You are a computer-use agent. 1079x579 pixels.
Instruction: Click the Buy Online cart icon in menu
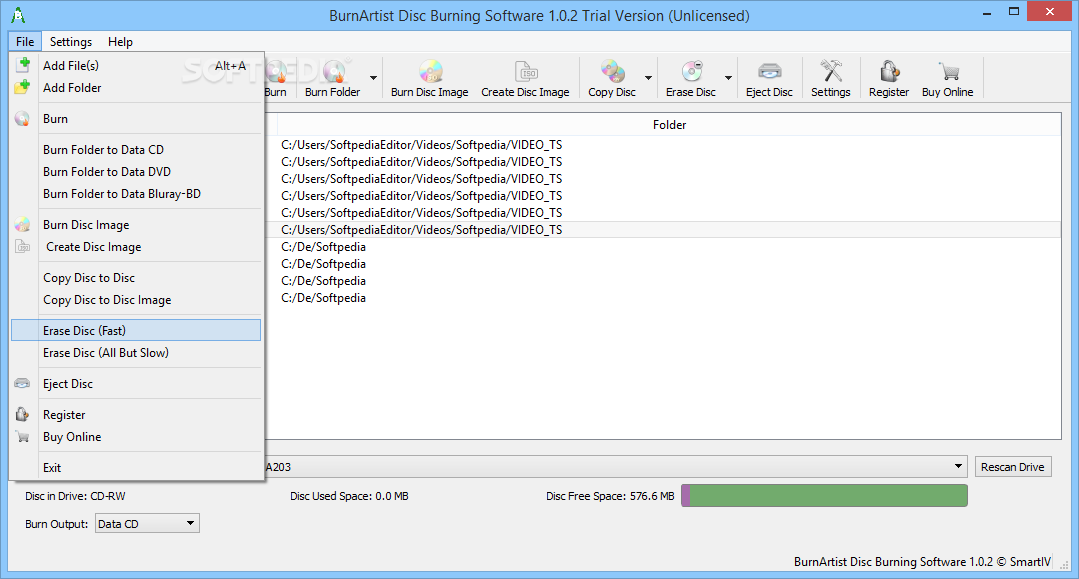tap(22, 436)
